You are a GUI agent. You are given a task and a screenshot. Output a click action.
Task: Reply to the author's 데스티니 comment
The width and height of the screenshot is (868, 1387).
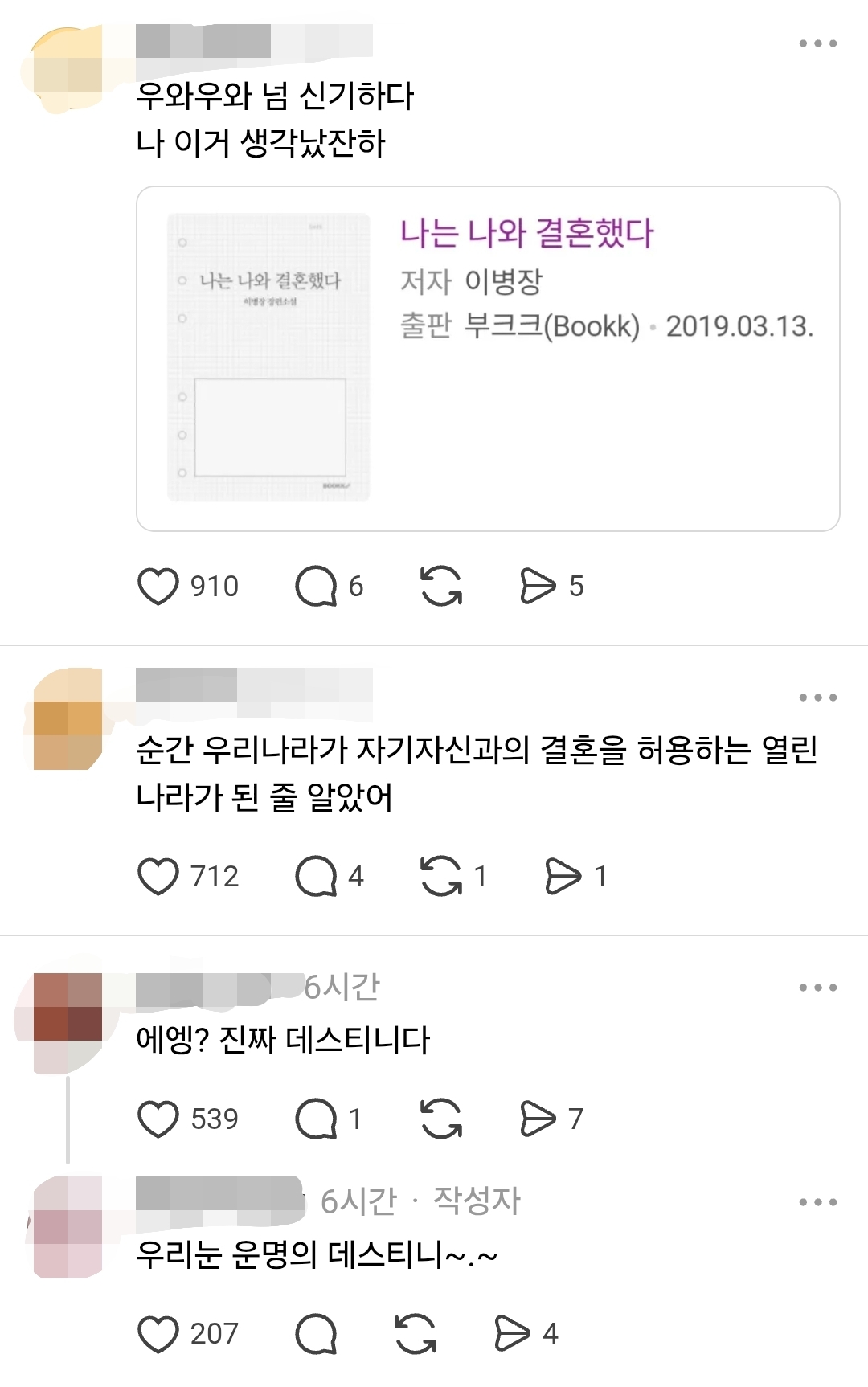click(316, 1334)
